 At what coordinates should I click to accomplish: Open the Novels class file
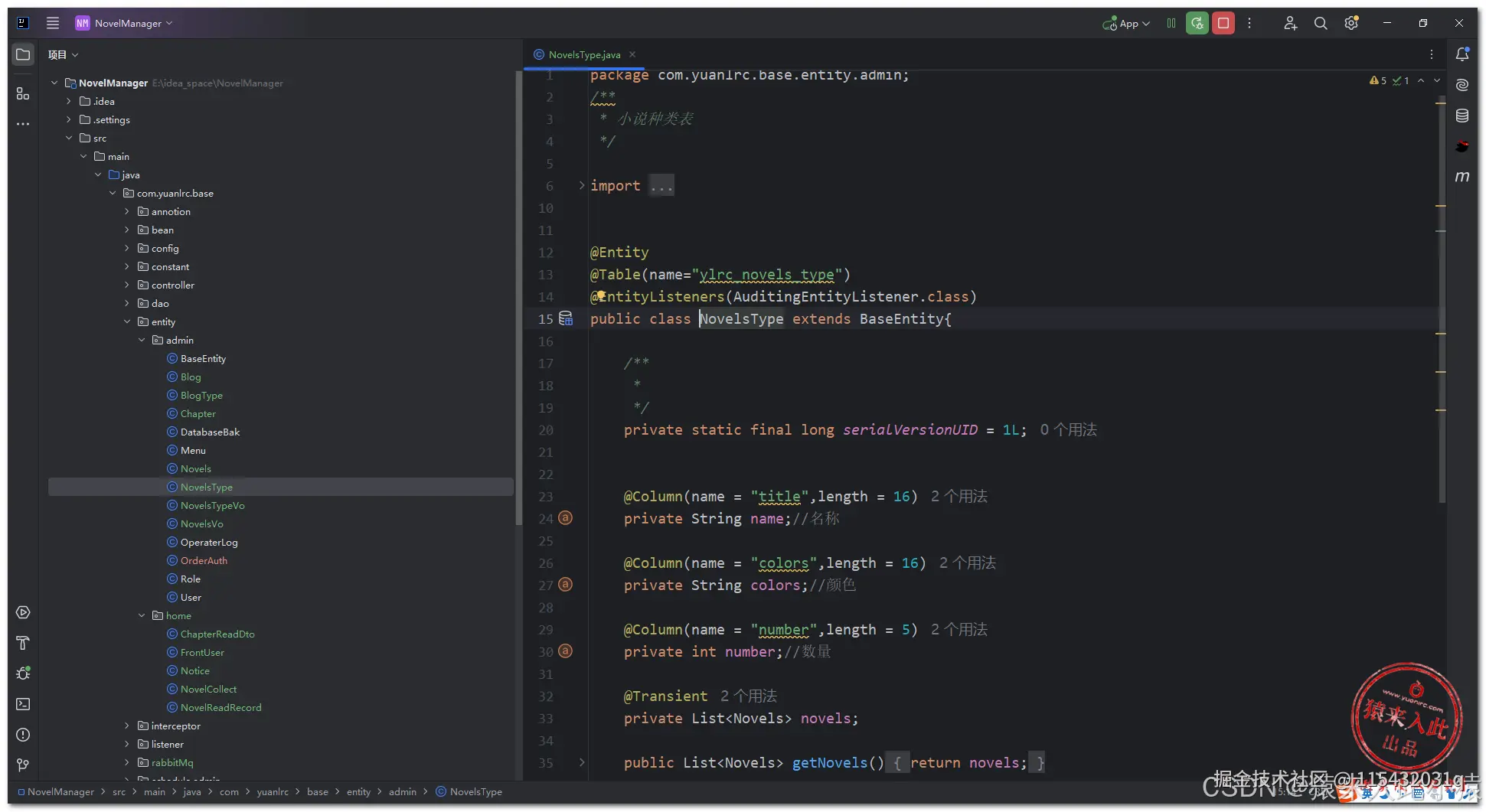[195, 468]
